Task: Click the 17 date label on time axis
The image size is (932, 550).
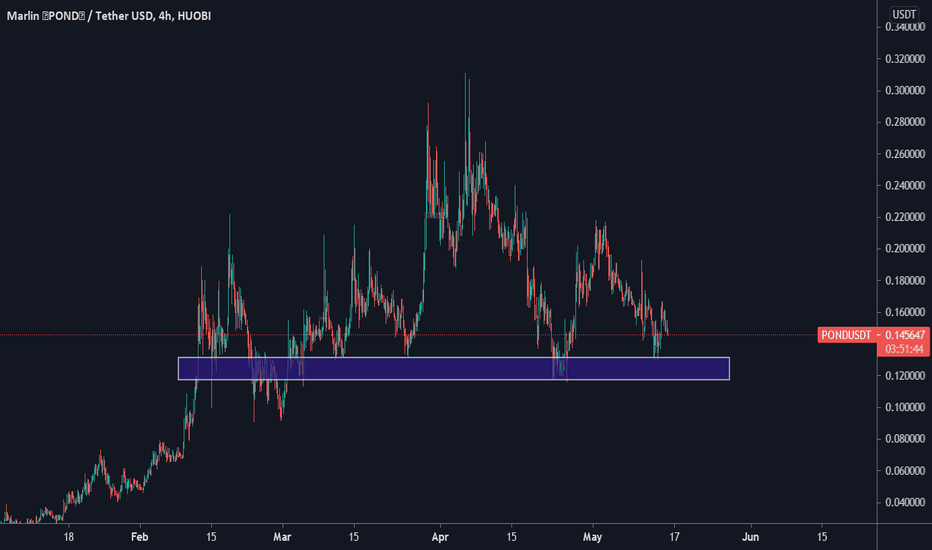Action: [674, 537]
